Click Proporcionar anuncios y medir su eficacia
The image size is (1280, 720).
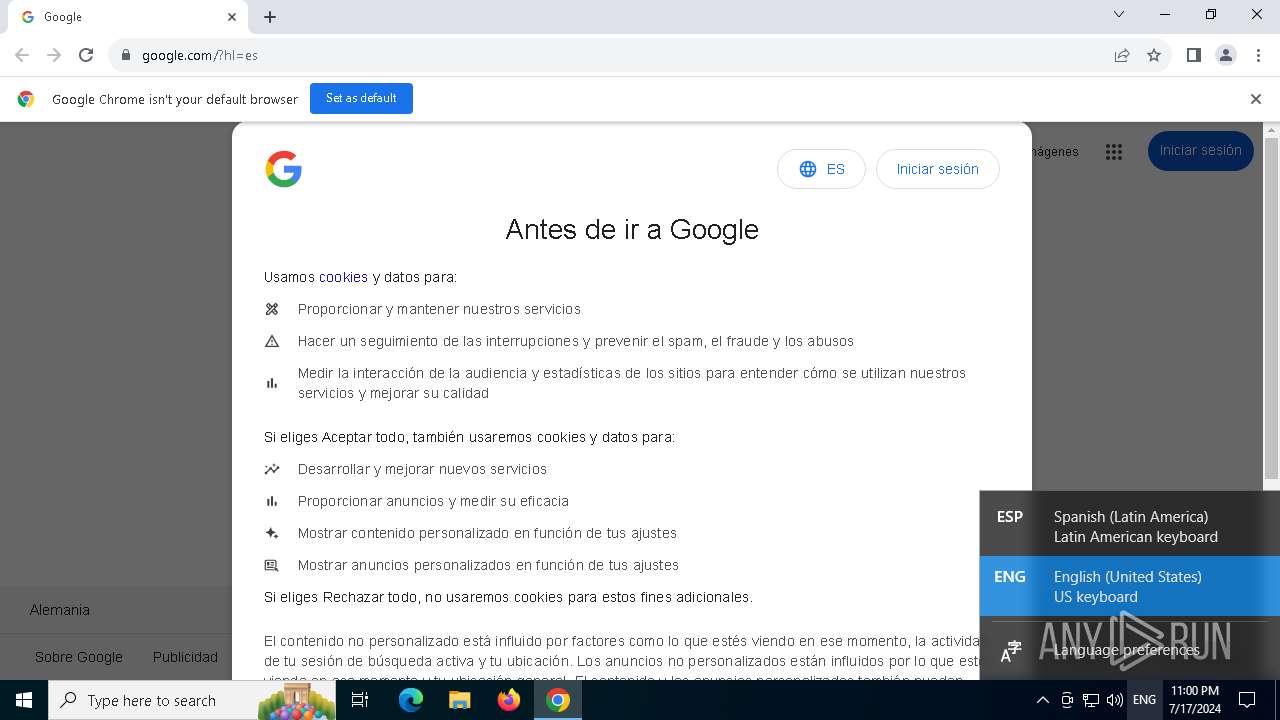coord(433,501)
